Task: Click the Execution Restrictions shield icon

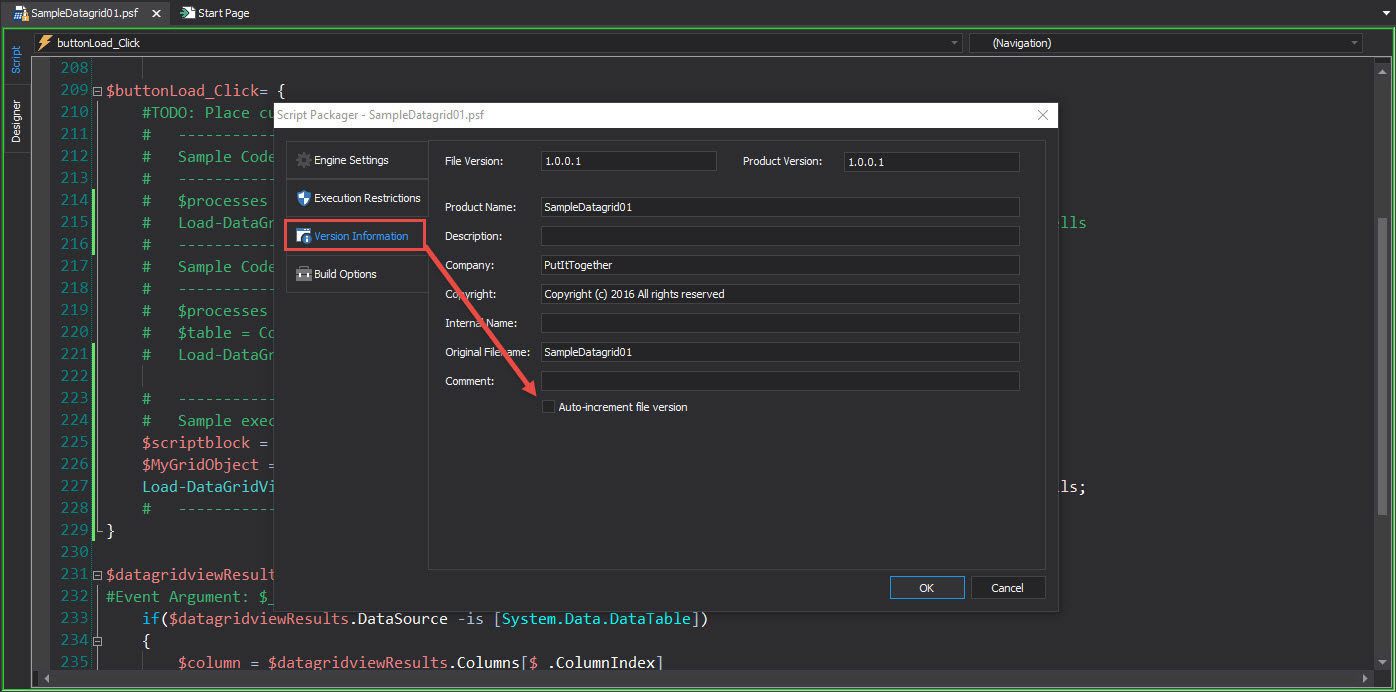Action: pos(304,198)
